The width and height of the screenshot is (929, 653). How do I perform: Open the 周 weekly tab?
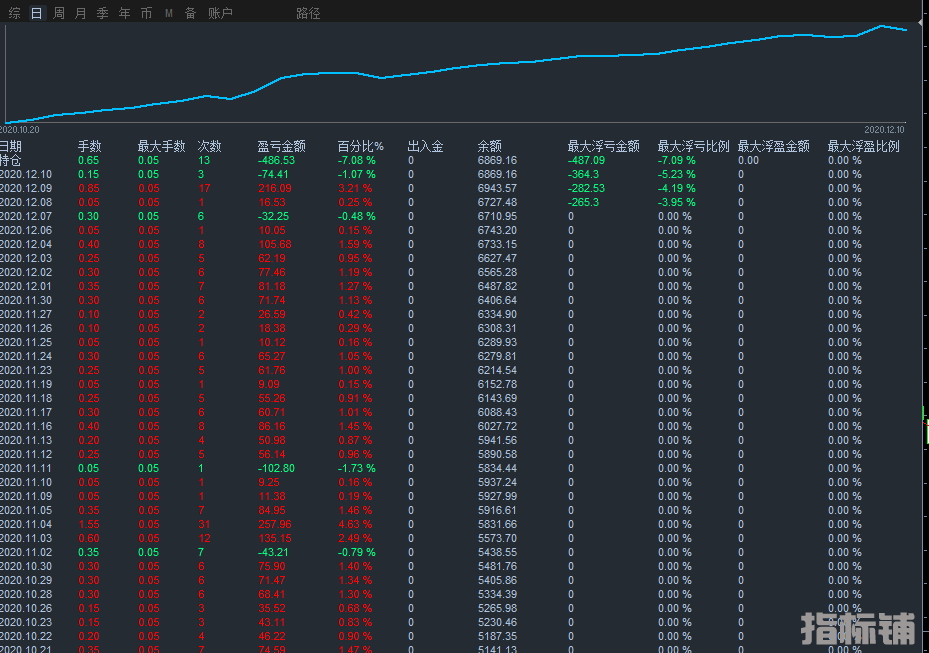pos(59,13)
